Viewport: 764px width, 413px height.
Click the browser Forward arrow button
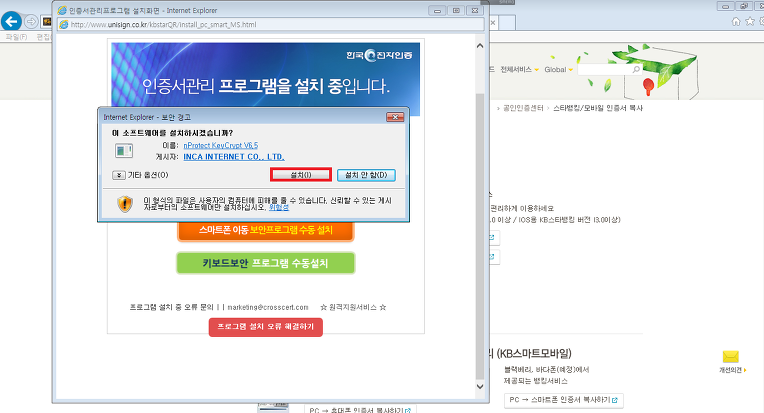point(31,21)
